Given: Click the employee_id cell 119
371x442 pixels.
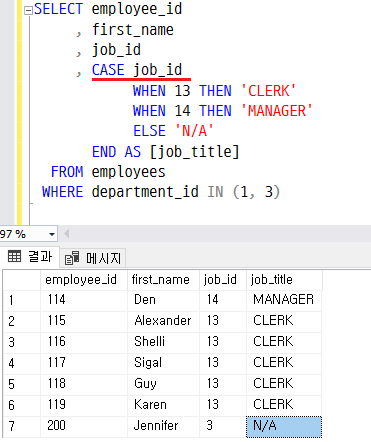Looking at the screenshot, I should [84, 405].
